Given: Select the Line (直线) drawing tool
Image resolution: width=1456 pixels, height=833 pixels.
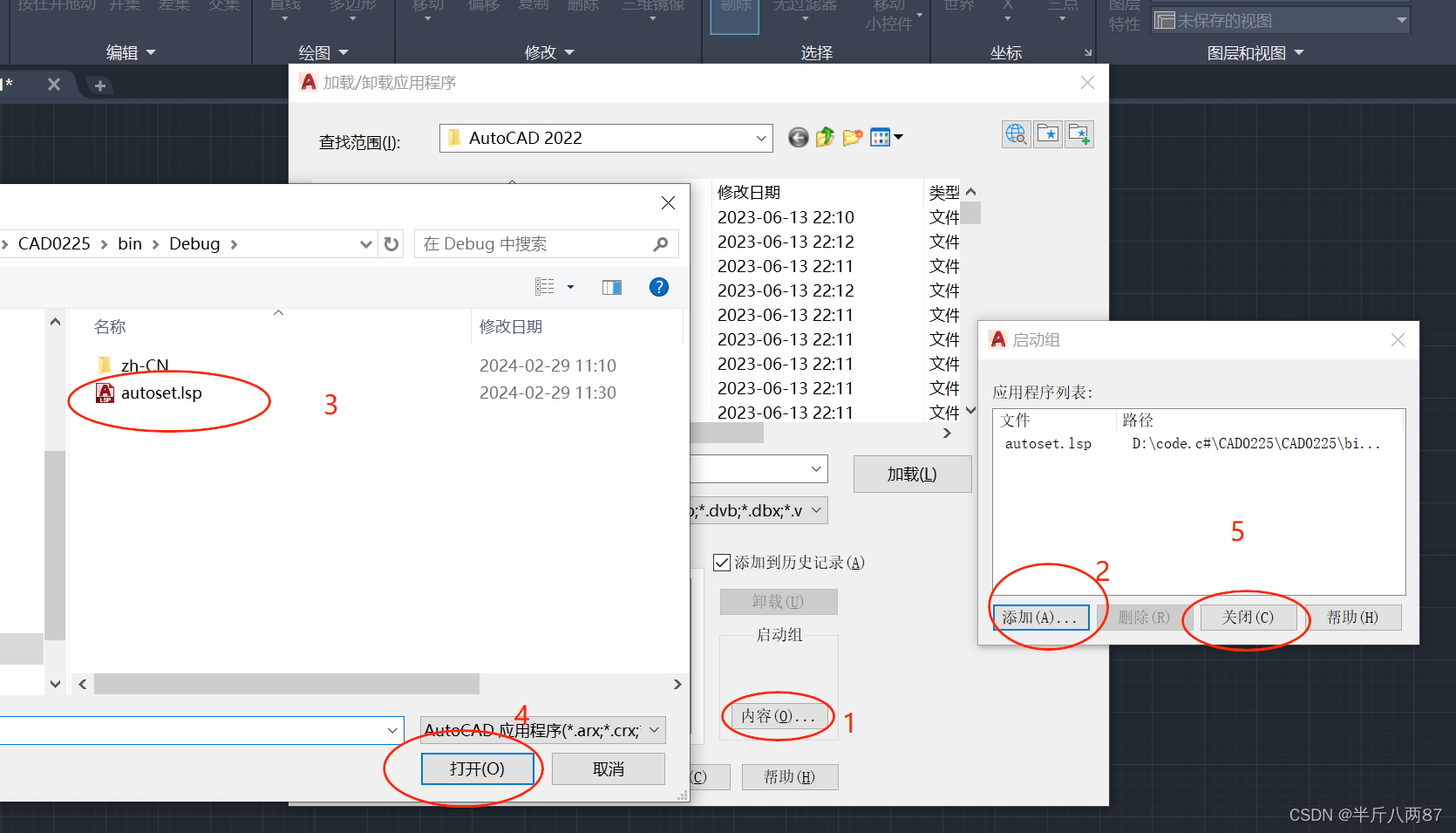Looking at the screenshot, I should tap(283, 7).
